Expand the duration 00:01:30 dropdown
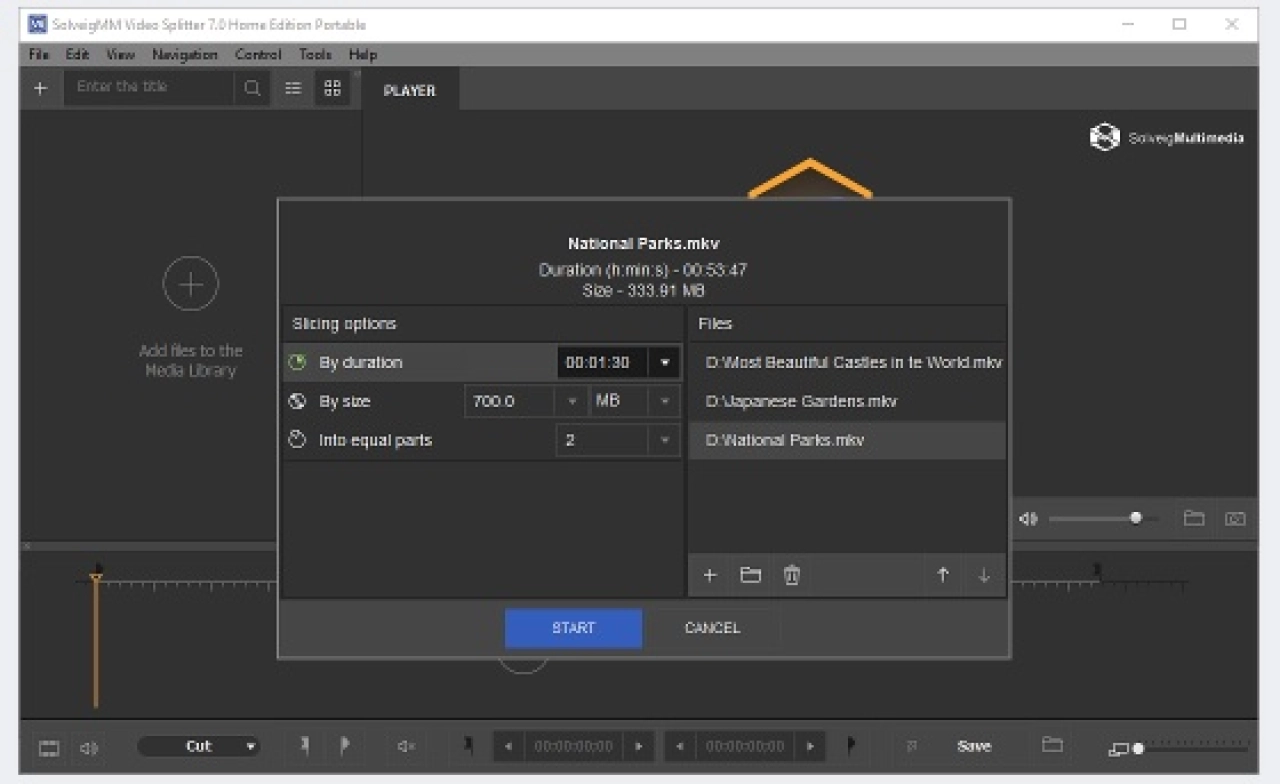The height and width of the screenshot is (784, 1280). pos(664,362)
